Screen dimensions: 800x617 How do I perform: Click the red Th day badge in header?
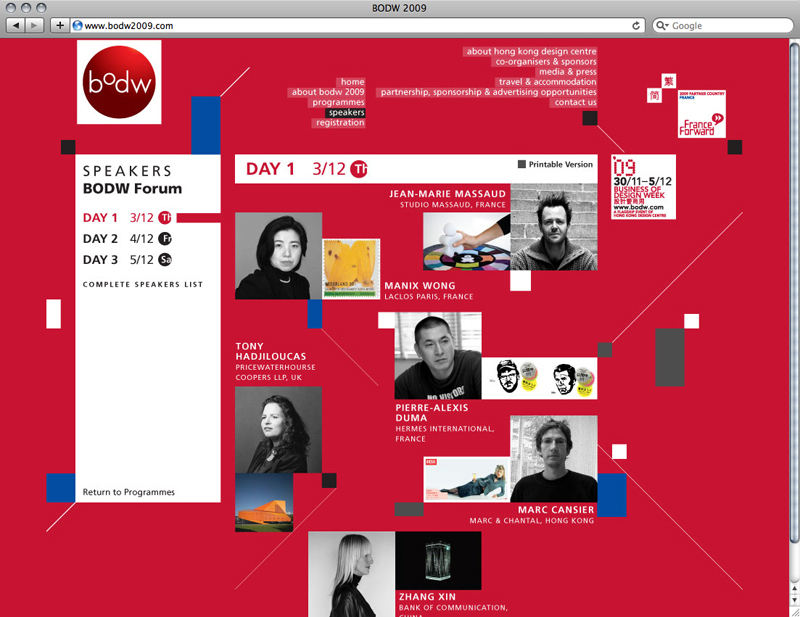coord(359,169)
